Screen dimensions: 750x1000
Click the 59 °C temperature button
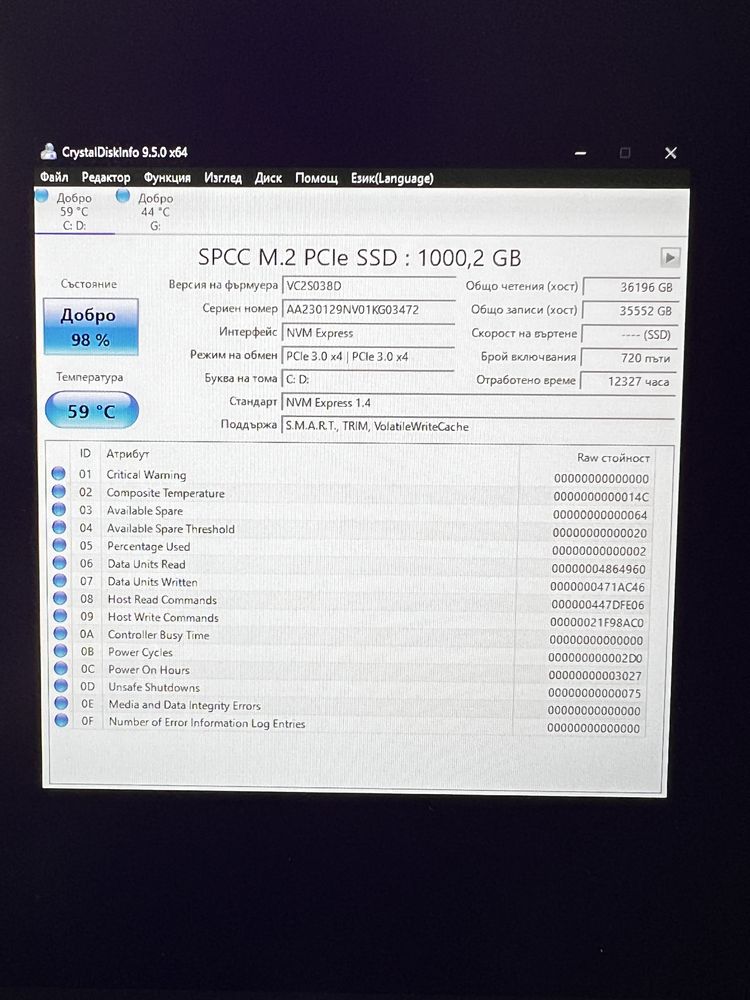(x=92, y=410)
